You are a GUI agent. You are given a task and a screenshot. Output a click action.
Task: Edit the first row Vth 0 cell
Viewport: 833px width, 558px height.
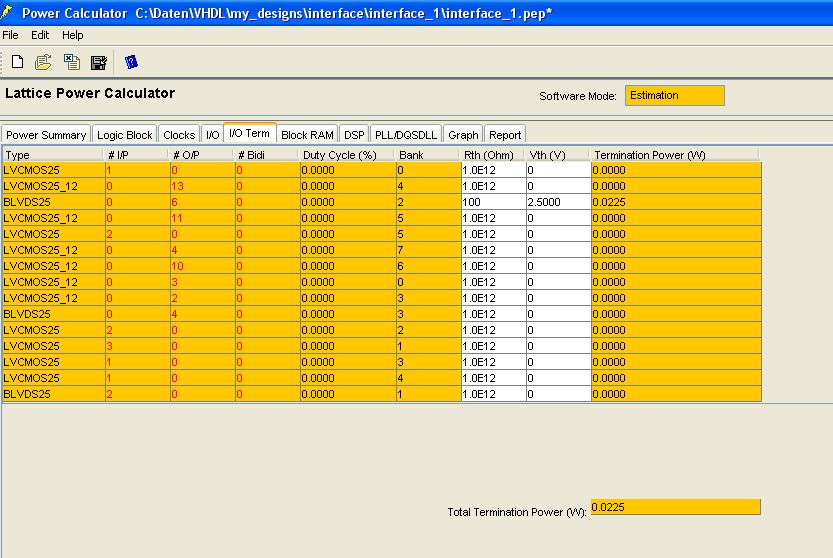(x=558, y=170)
